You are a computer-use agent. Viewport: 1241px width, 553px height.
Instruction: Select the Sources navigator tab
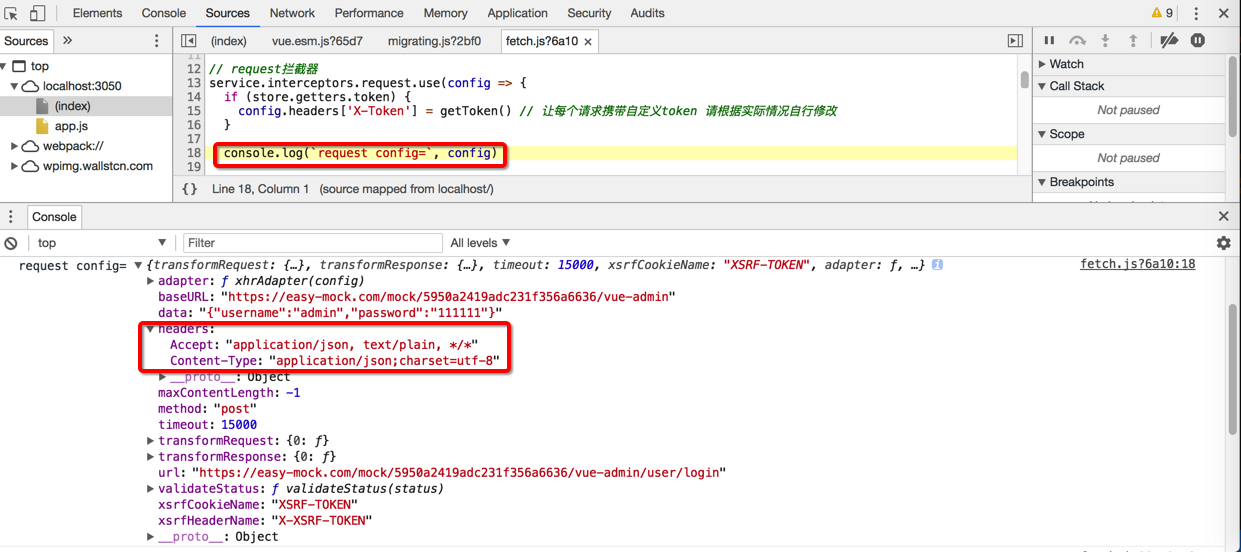click(x=26, y=41)
